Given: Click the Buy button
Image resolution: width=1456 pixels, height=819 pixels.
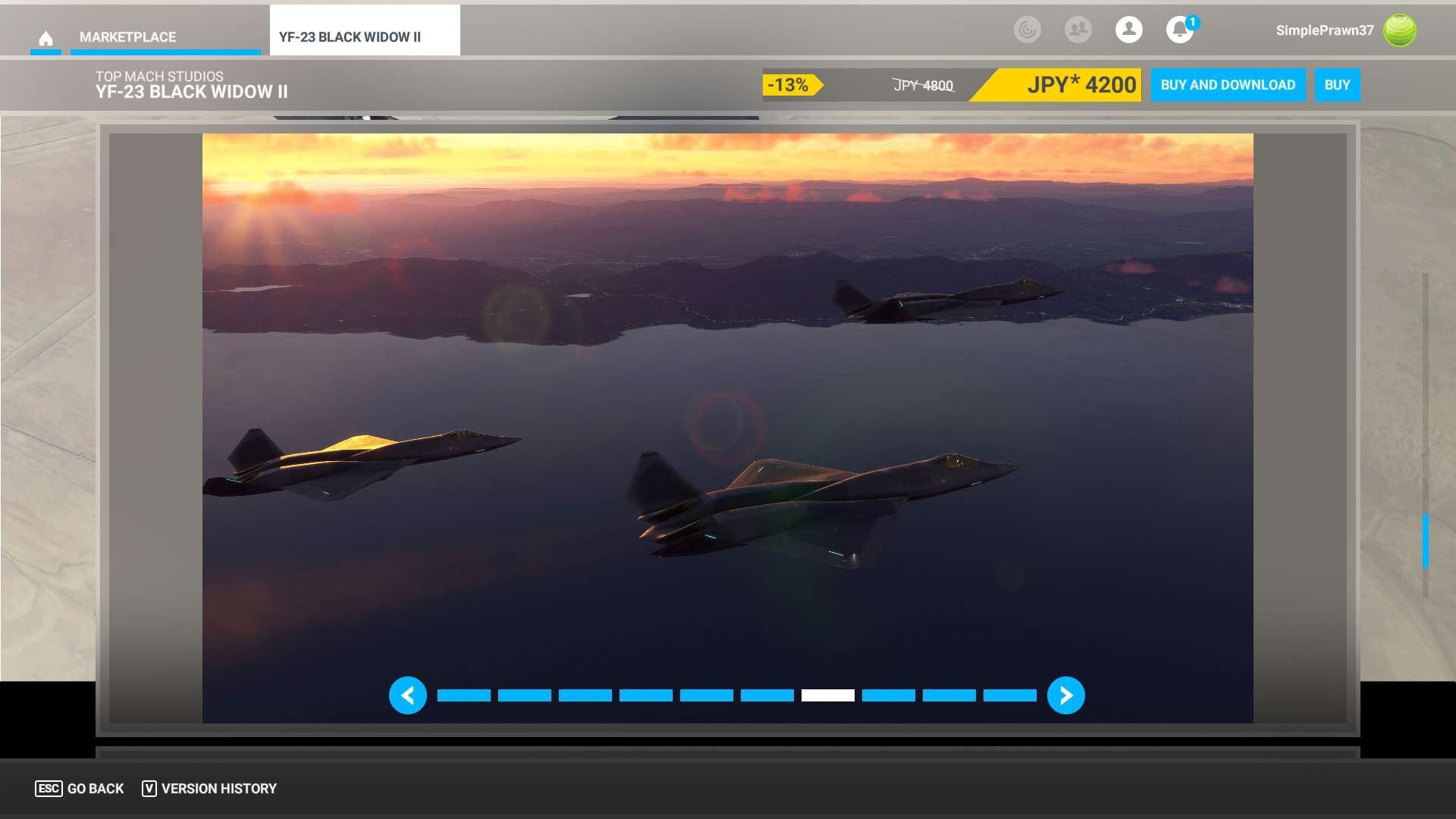Looking at the screenshot, I should (x=1337, y=85).
